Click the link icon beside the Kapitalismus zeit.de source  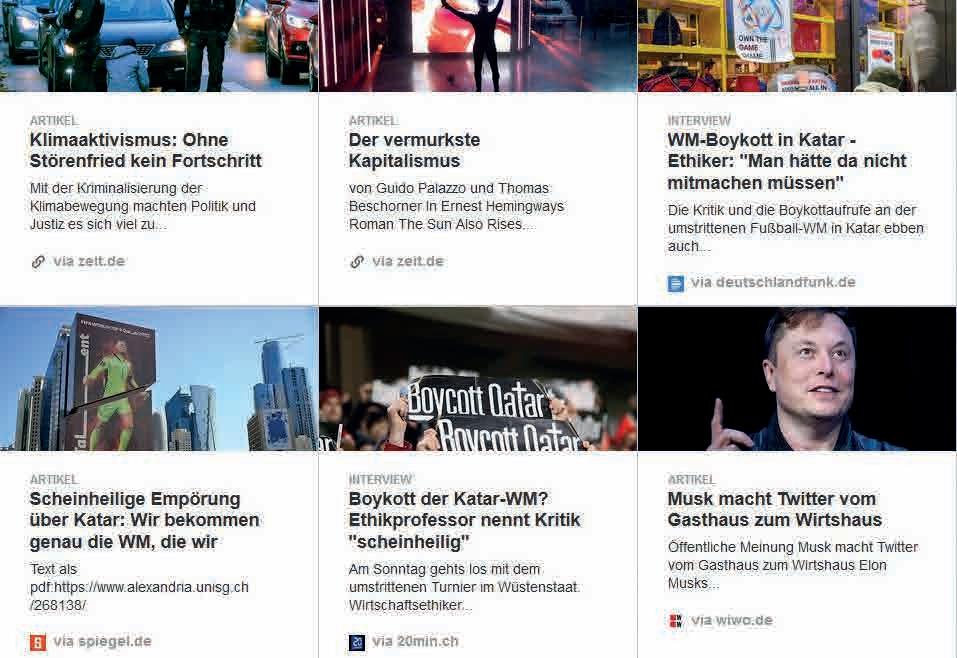pyautogui.click(x=358, y=262)
